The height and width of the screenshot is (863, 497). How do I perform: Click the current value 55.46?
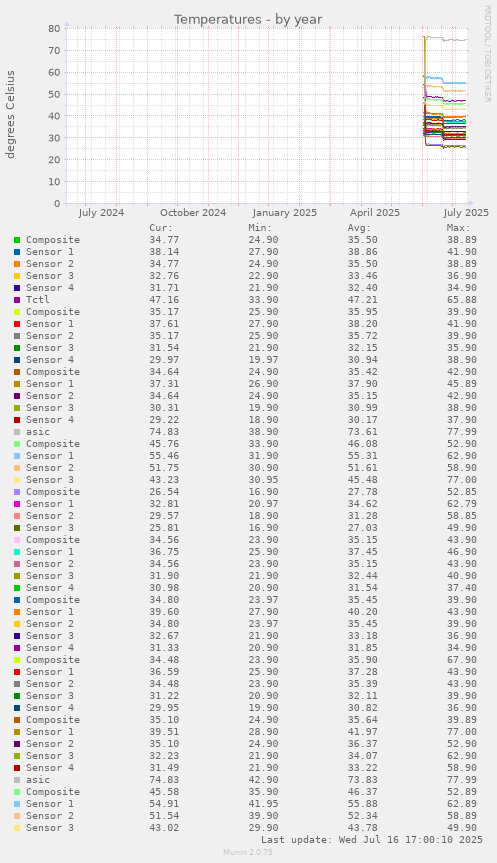(x=164, y=456)
